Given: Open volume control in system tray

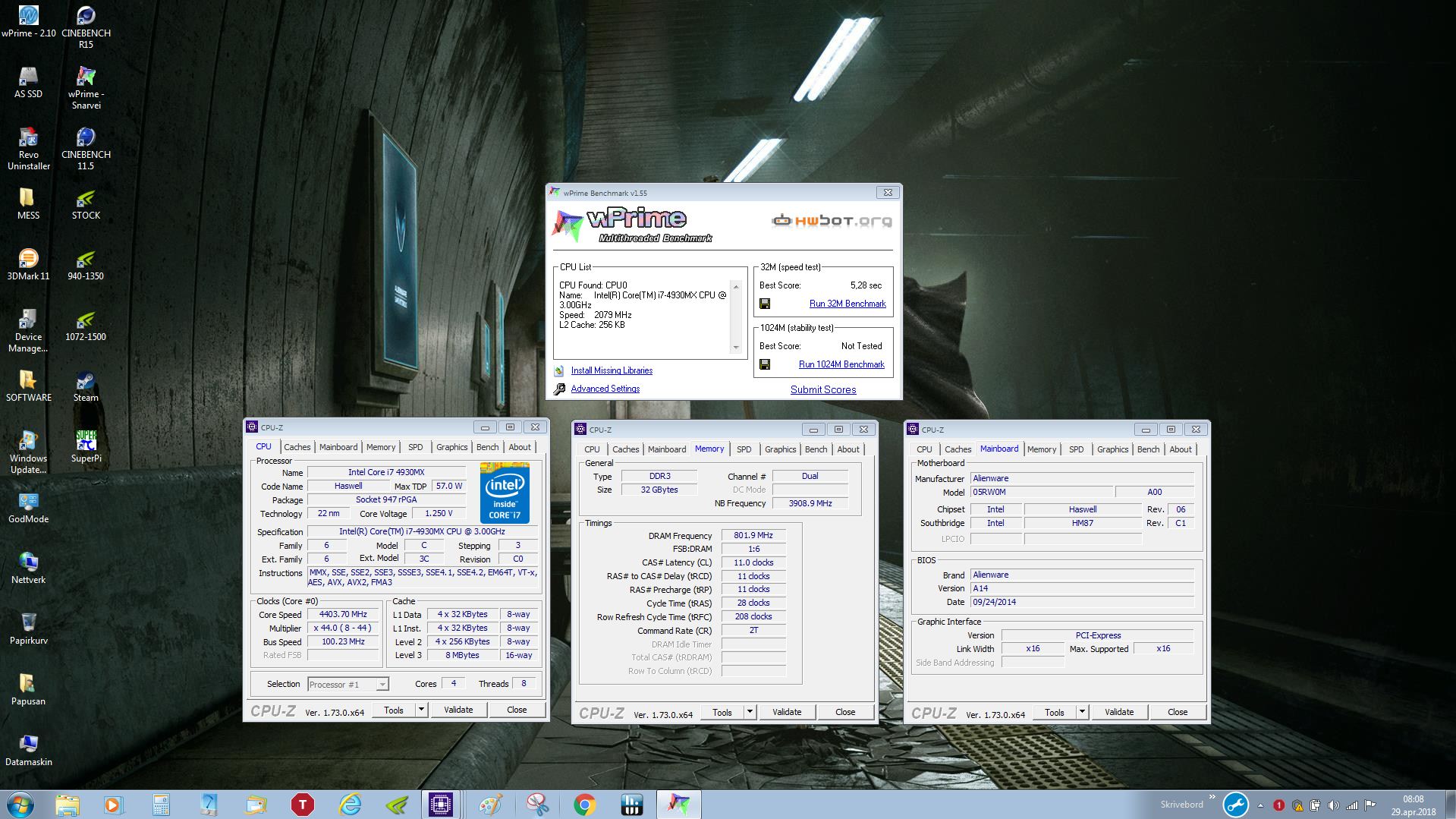Looking at the screenshot, I should pyautogui.click(x=1333, y=805).
